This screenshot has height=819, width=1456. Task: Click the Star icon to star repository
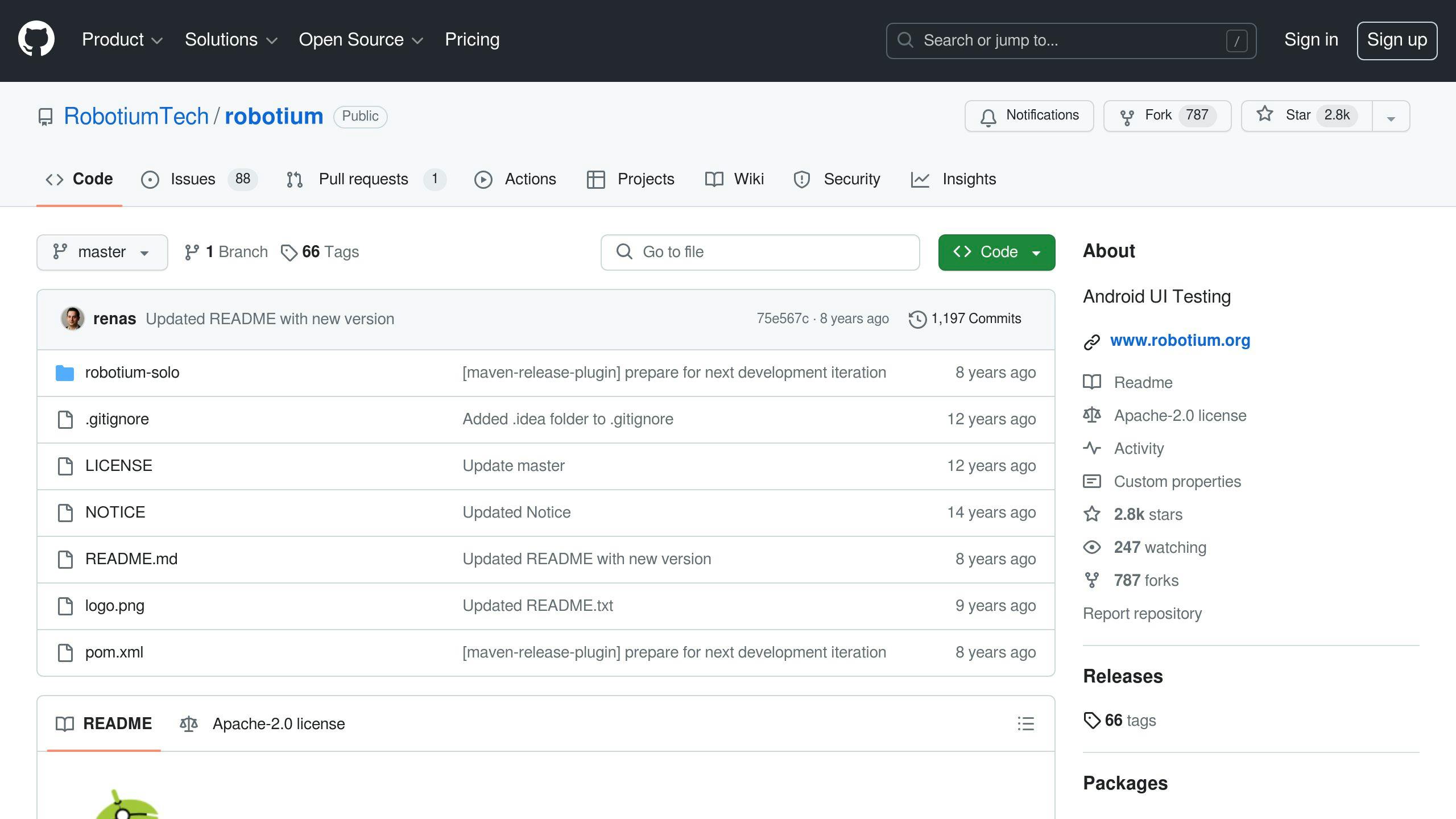1264,115
